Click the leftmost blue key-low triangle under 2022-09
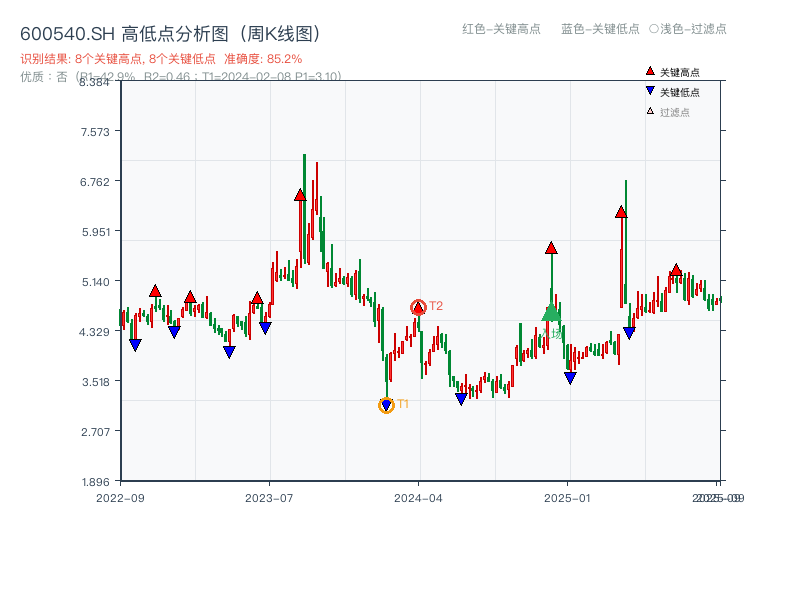 136,345
